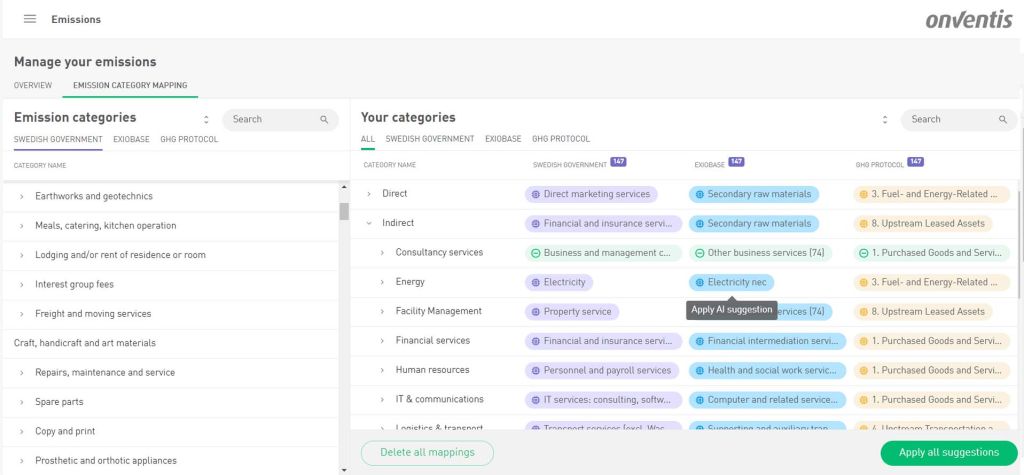Expand the Earthworks and geotechnics category
1024x475 pixels.
point(22,197)
